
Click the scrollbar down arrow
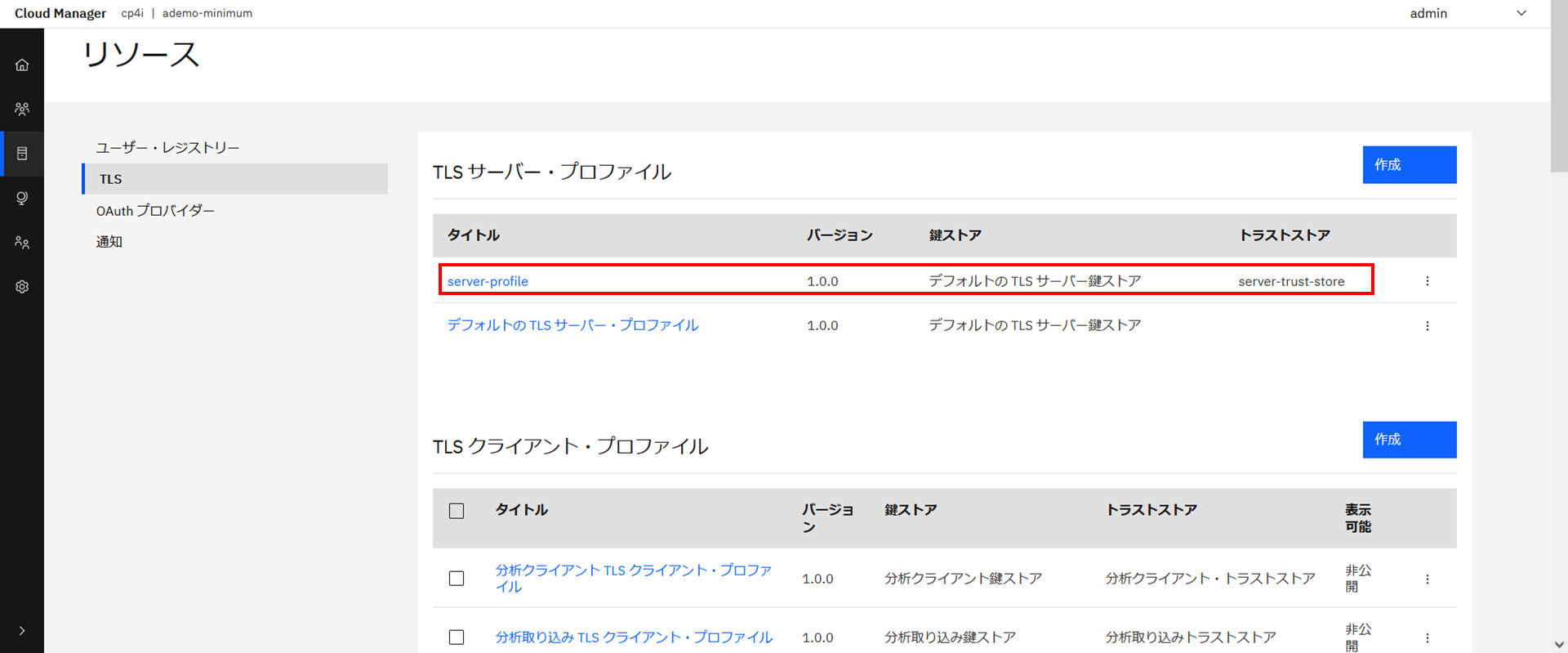click(x=1559, y=645)
